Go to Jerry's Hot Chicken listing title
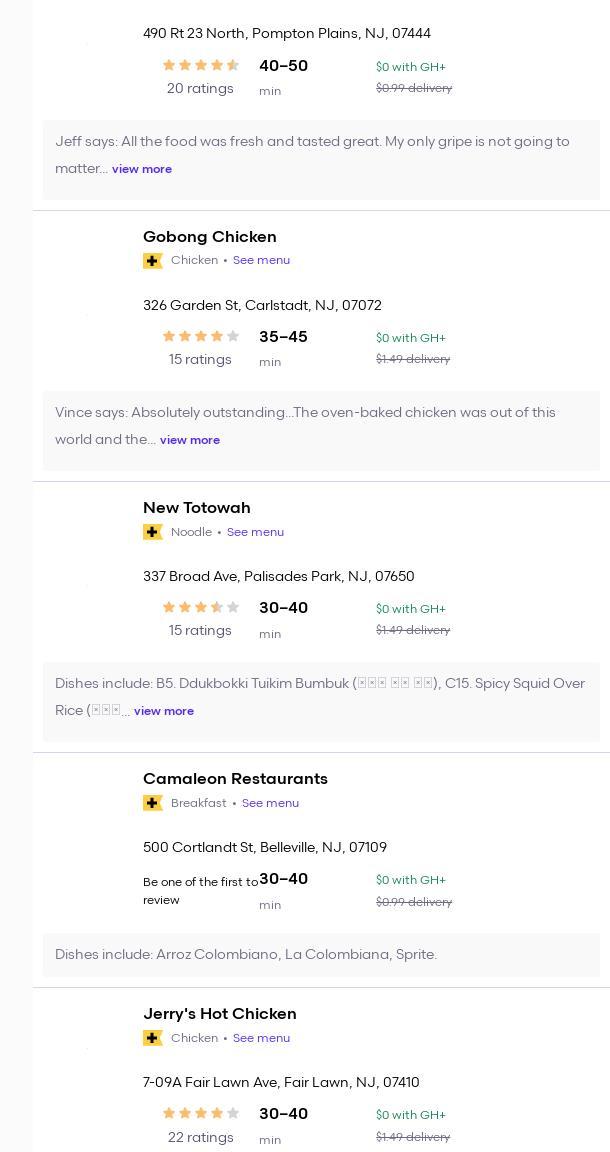 pos(220,1014)
